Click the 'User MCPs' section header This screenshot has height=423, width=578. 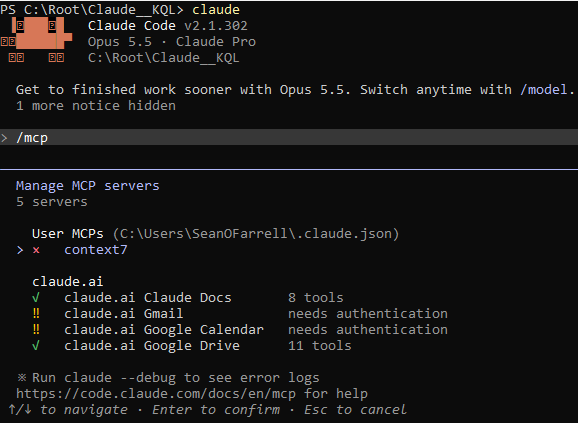68,234
